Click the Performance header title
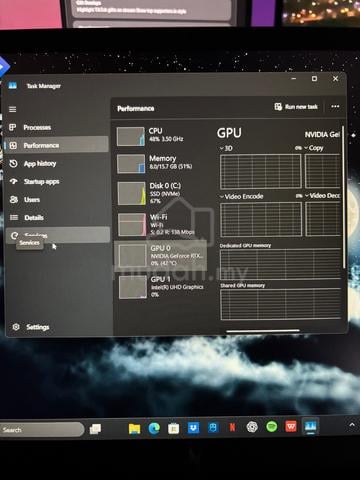 pyautogui.click(x=136, y=108)
